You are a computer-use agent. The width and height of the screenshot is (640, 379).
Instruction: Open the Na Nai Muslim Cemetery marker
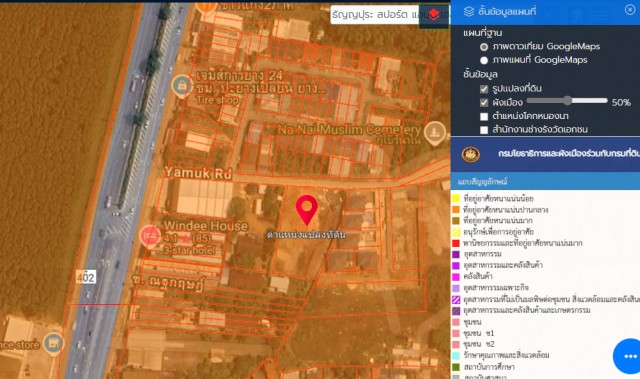pyautogui.click(x=435, y=133)
